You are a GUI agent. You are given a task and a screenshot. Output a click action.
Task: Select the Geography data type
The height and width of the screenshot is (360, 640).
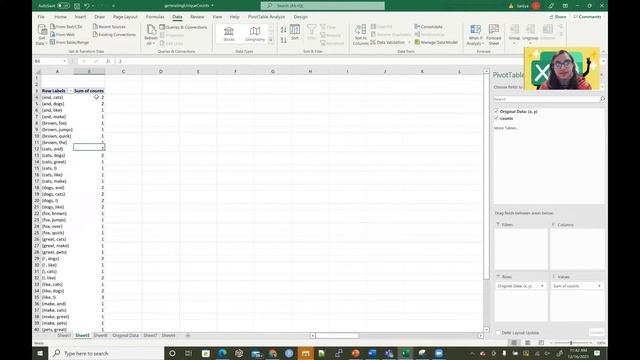[x=255, y=33]
